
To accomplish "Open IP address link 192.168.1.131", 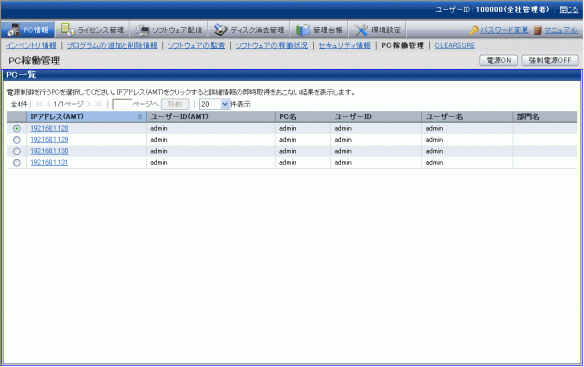I will coord(49,162).
